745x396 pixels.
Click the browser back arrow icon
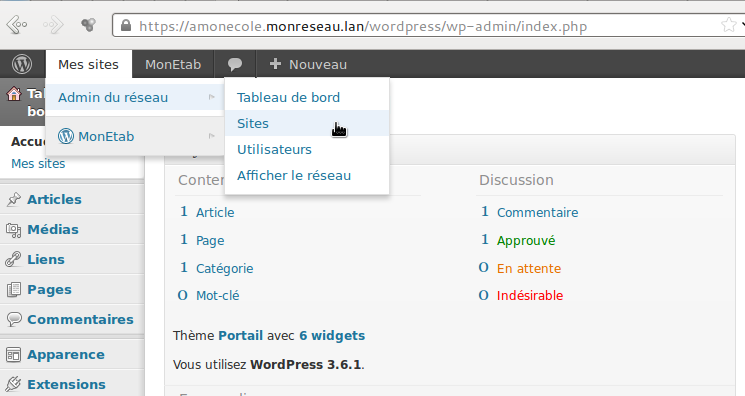(17, 25)
